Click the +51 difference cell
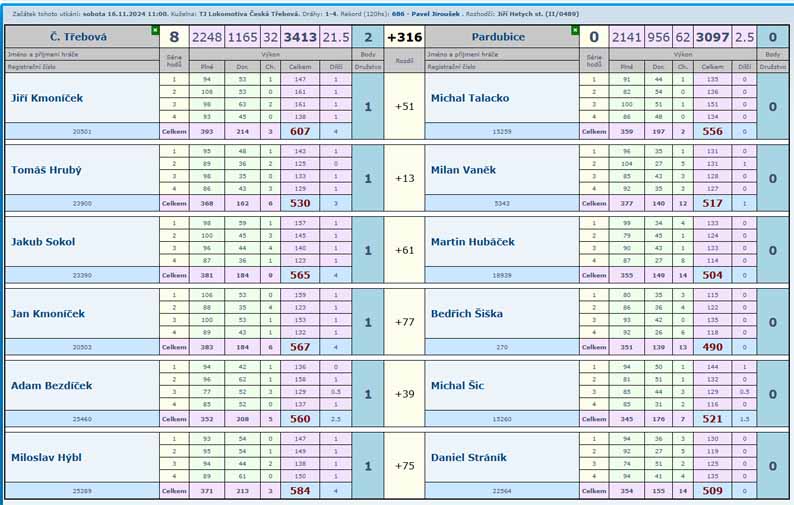The image size is (794, 505). click(404, 106)
